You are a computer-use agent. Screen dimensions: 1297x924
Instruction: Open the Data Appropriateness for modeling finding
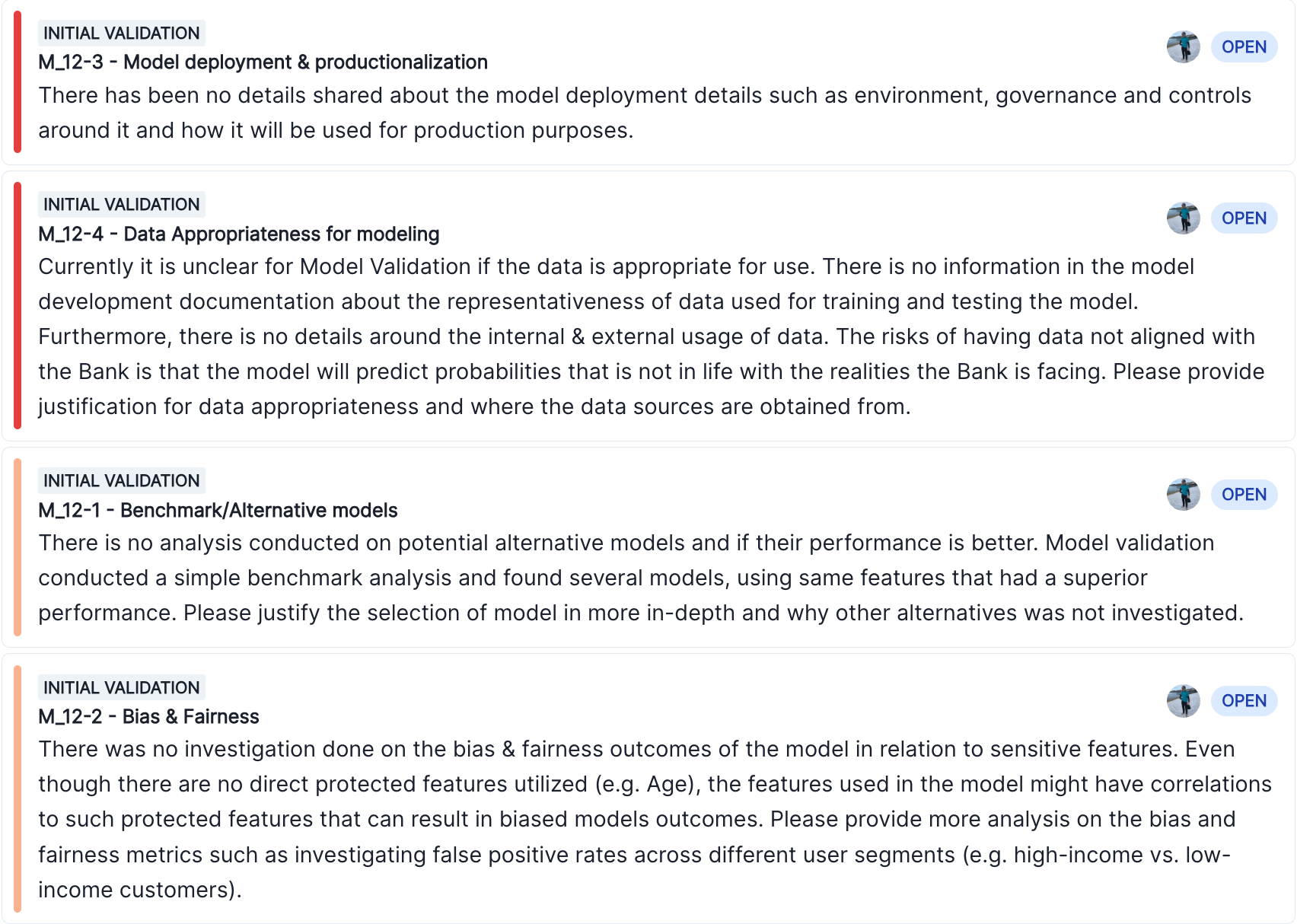238,234
